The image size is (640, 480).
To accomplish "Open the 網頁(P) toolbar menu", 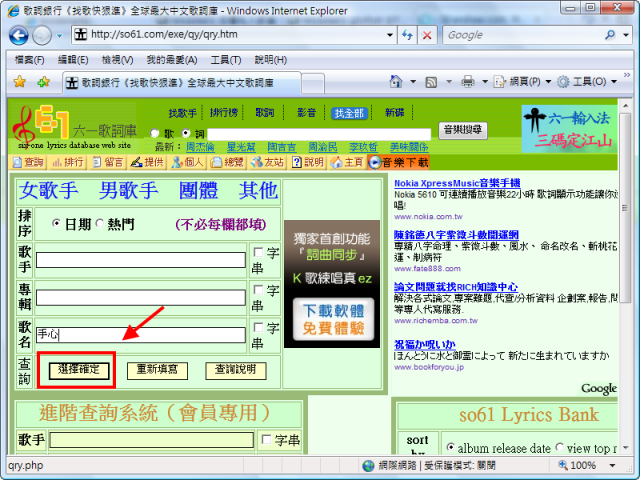I will click(x=522, y=82).
